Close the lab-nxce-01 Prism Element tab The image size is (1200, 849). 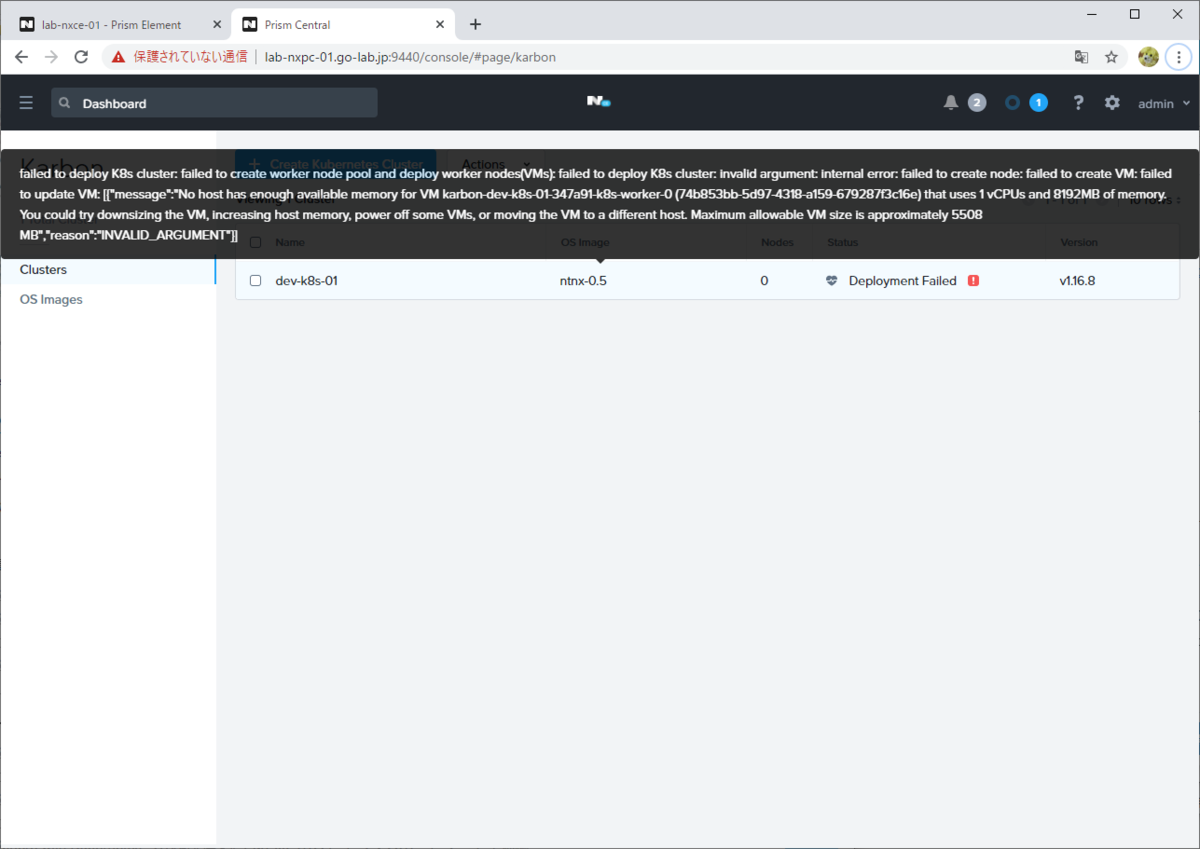click(217, 24)
